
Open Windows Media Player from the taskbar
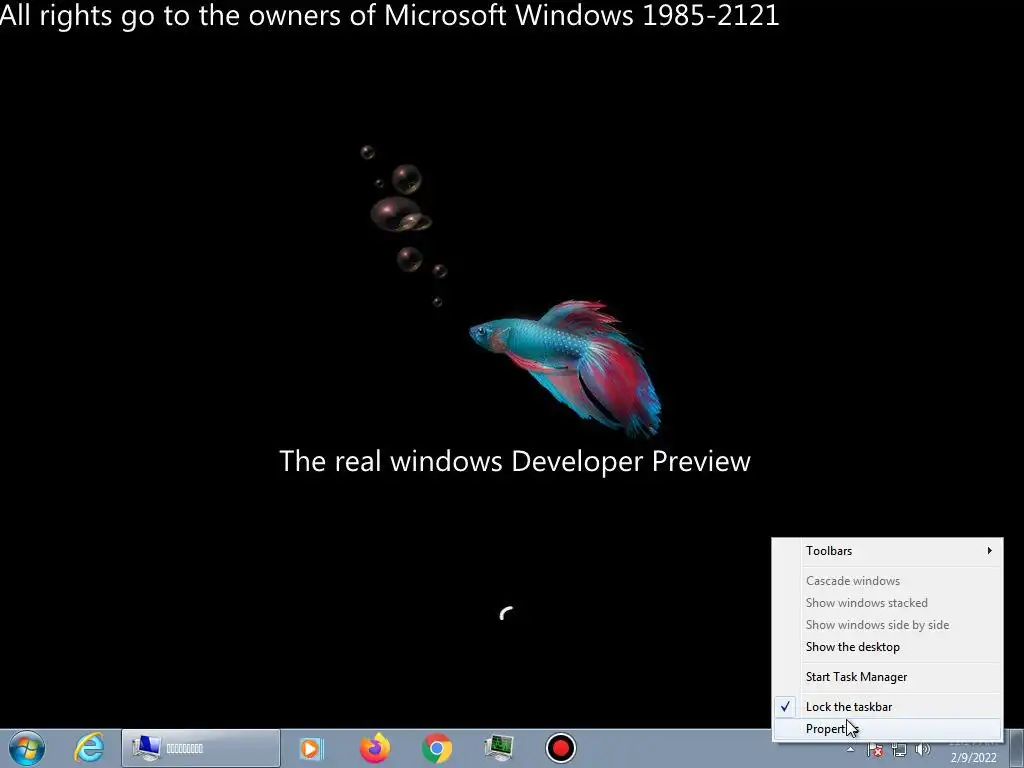coord(312,748)
